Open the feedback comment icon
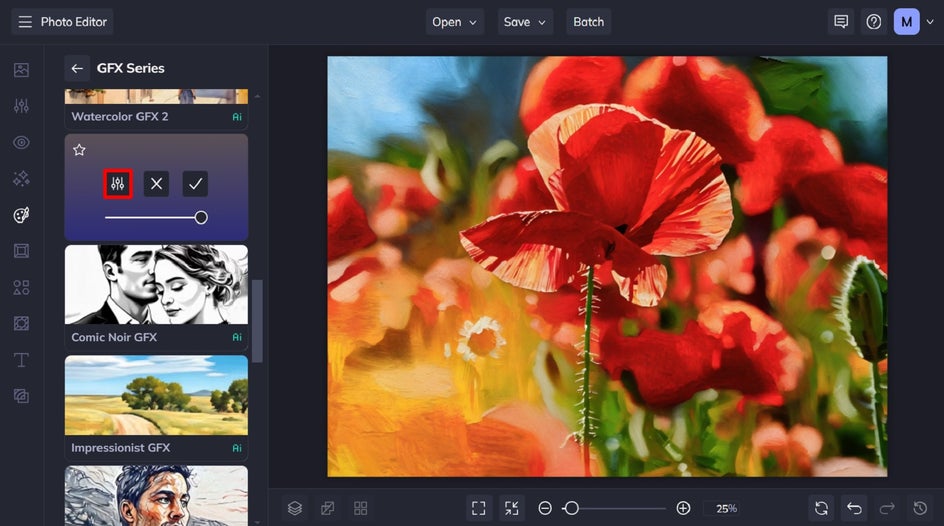Image resolution: width=944 pixels, height=526 pixels. click(841, 22)
